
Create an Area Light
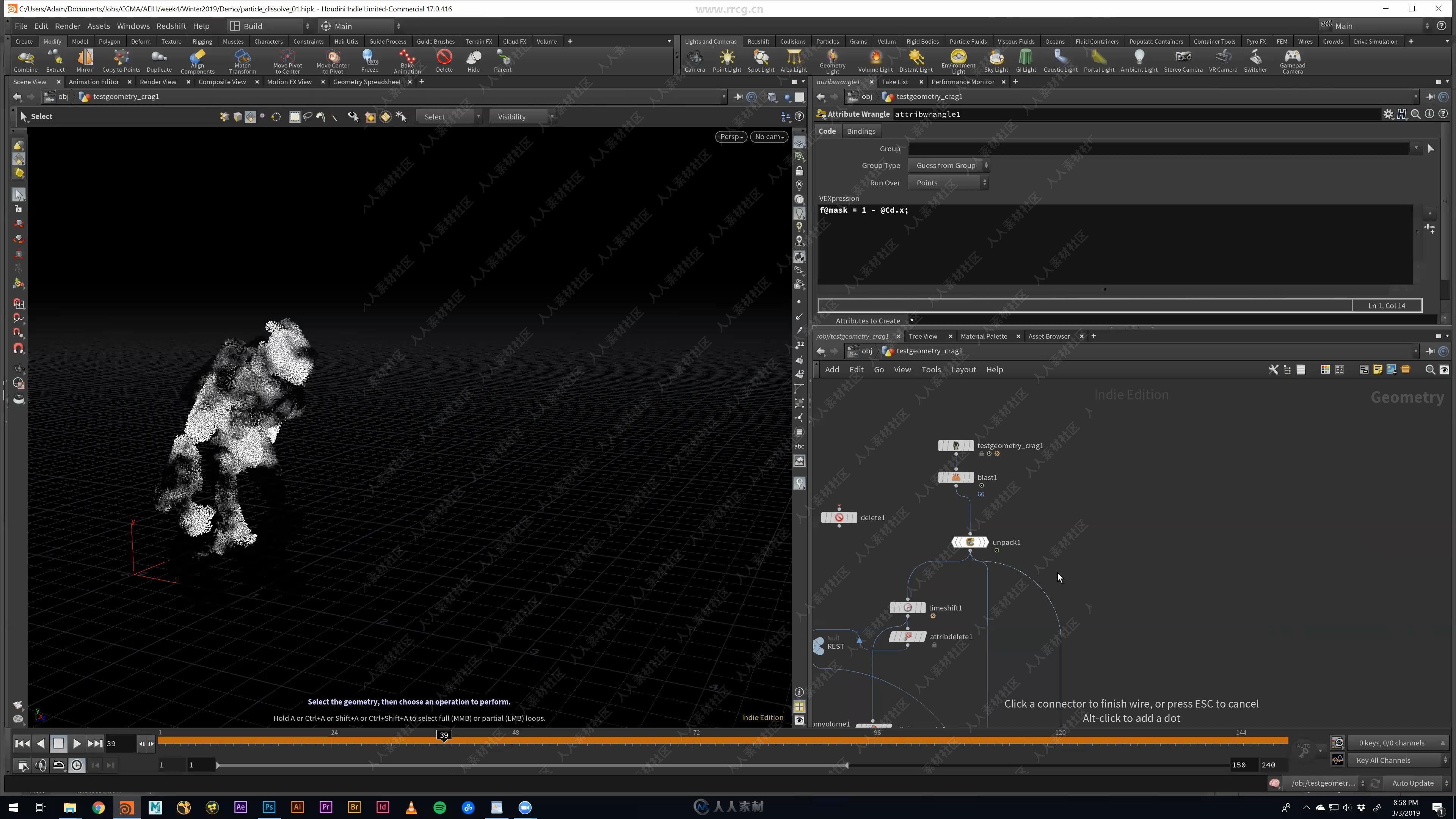click(x=794, y=61)
